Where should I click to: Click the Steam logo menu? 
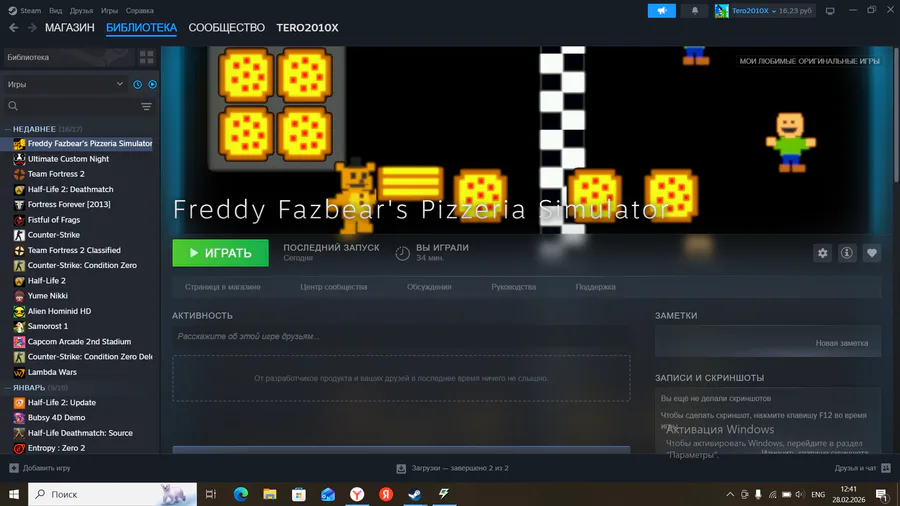click(13, 10)
